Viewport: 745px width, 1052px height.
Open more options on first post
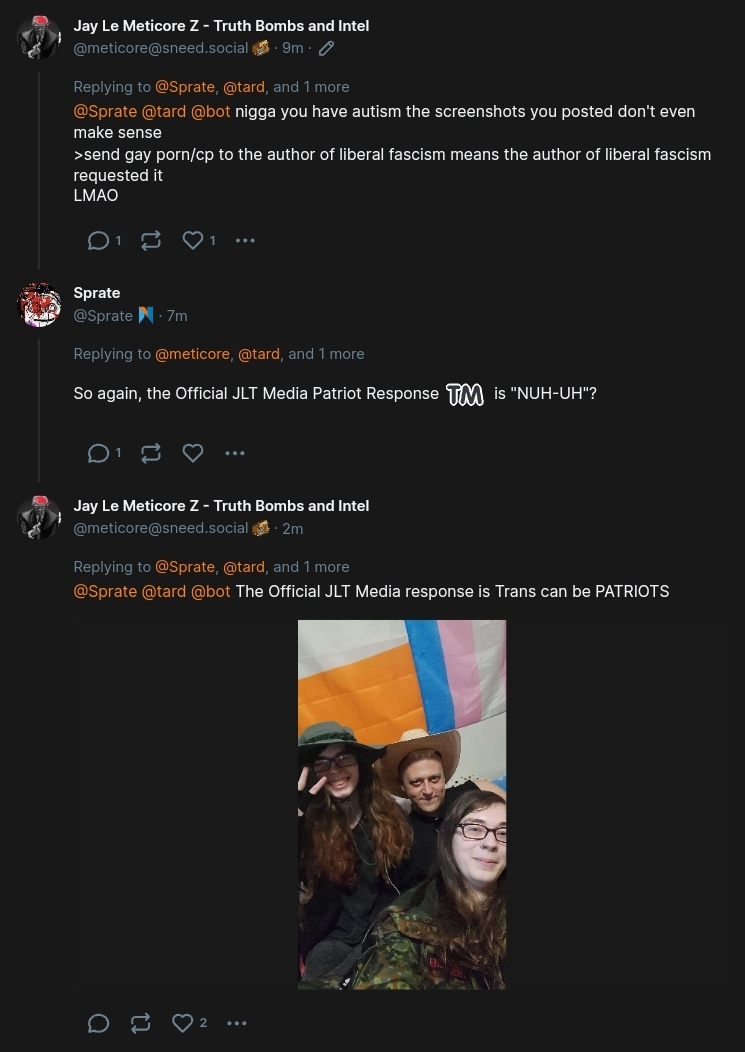coord(245,240)
